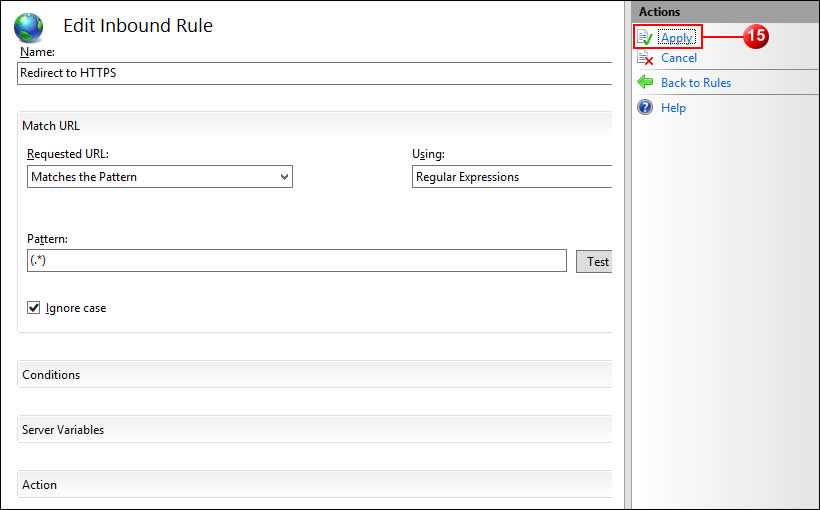
Task: Open the Using Regular Expressions combo box
Action: click(512, 177)
